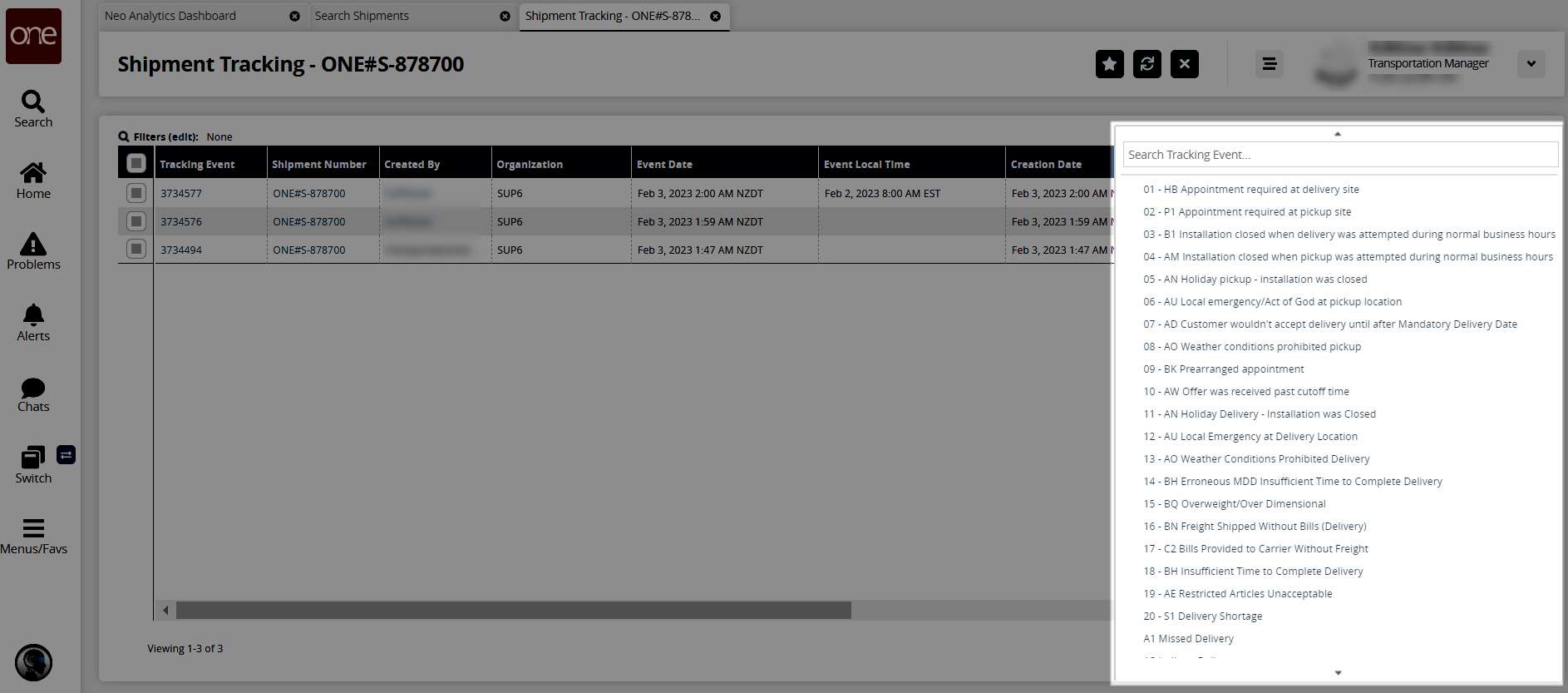Go to Home in sidebar
The width and height of the screenshot is (1568, 693).
click(33, 172)
